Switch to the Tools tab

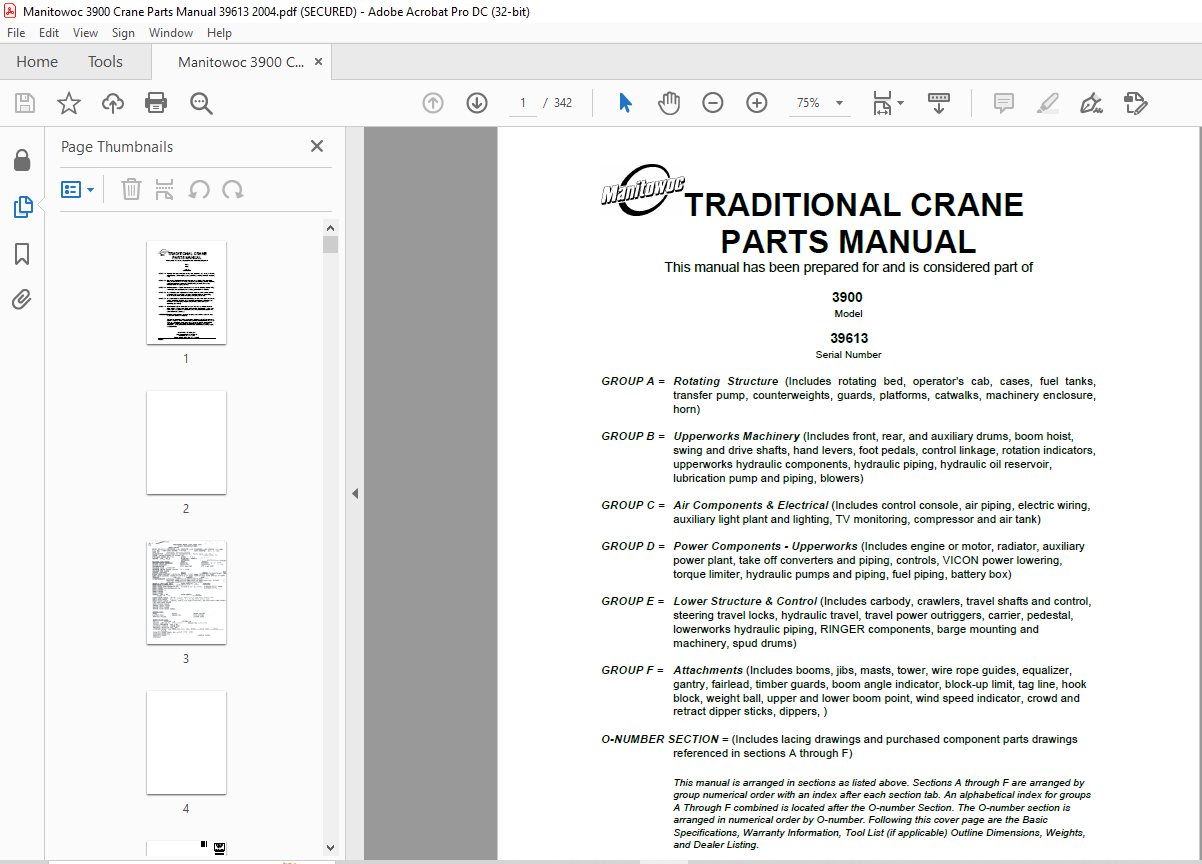(x=105, y=62)
